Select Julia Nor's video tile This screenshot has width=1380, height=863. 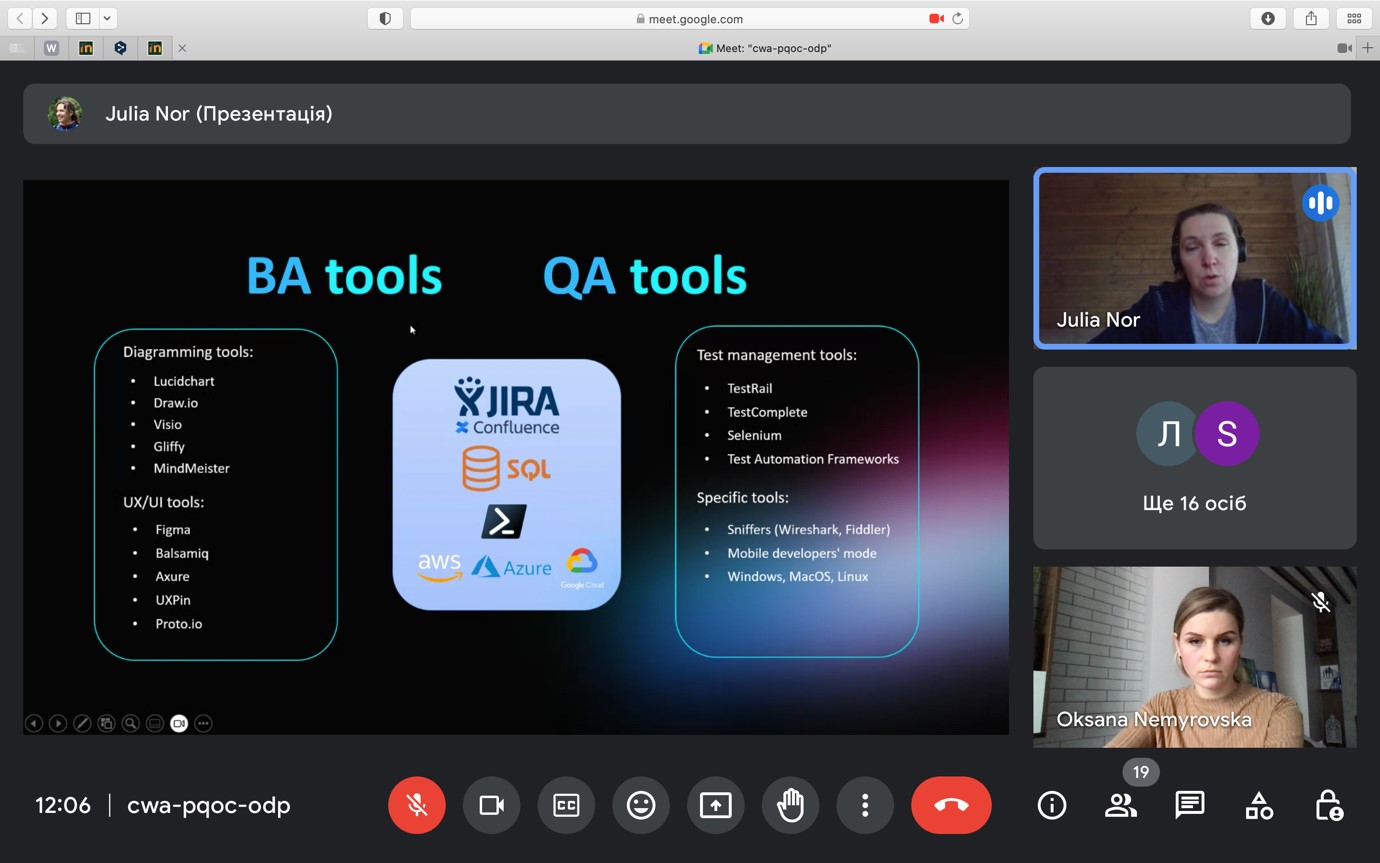point(1195,258)
